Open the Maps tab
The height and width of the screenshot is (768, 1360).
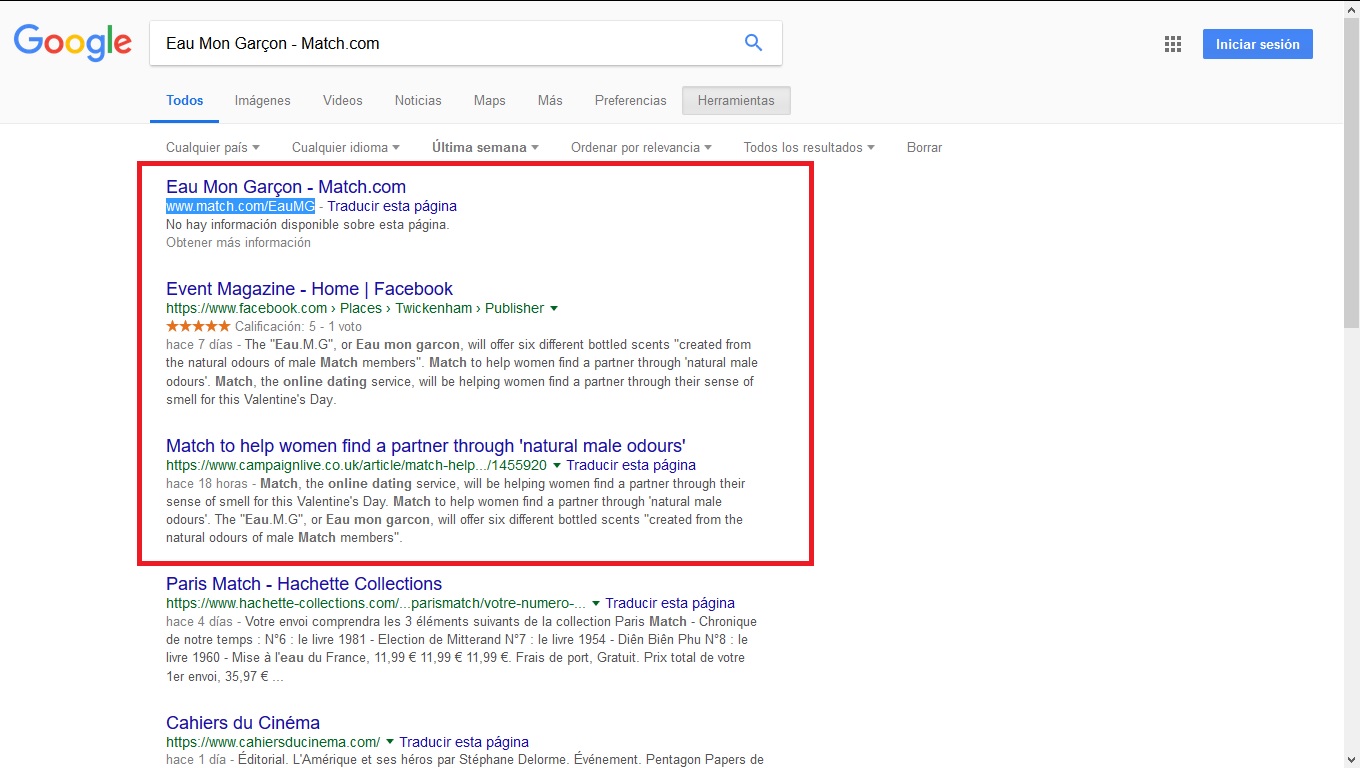pos(490,100)
